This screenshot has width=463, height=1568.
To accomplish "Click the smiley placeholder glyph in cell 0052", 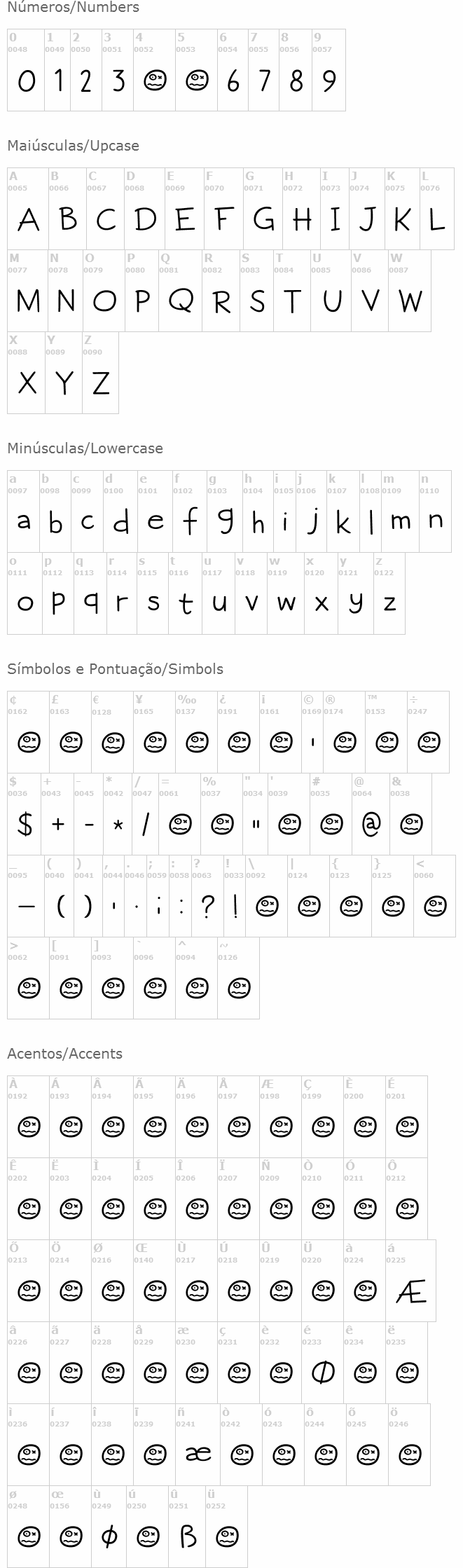I will tap(154, 81).
